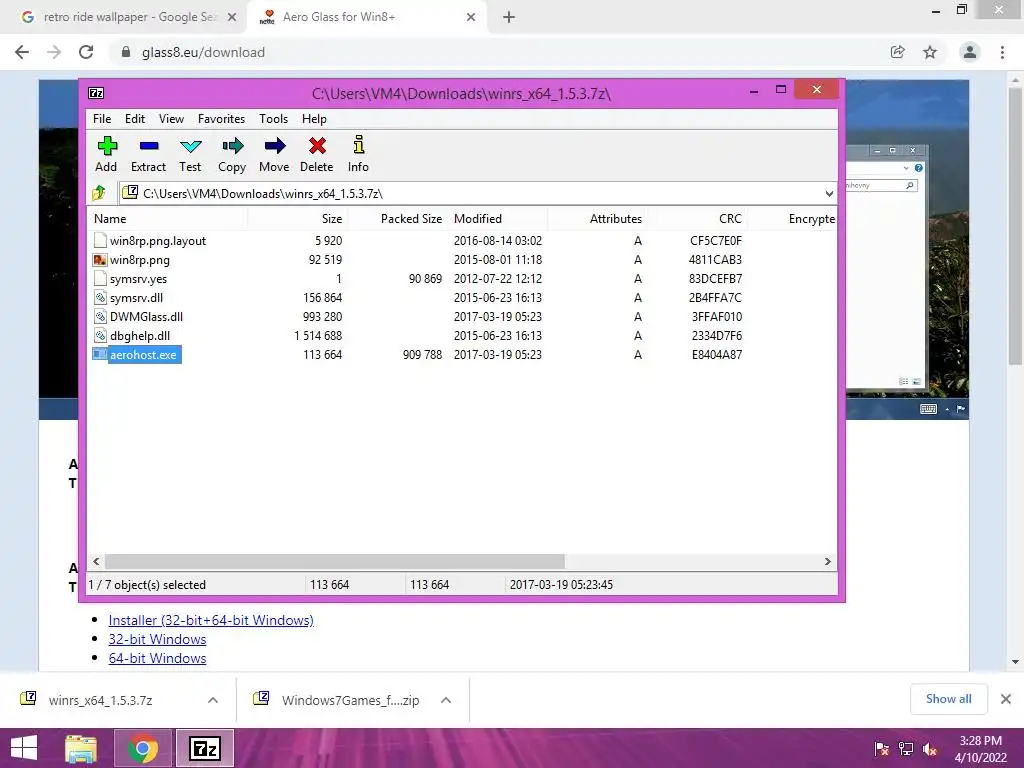Open the Tools menu
The height and width of the screenshot is (768, 1024).
[x=273, y=119]
